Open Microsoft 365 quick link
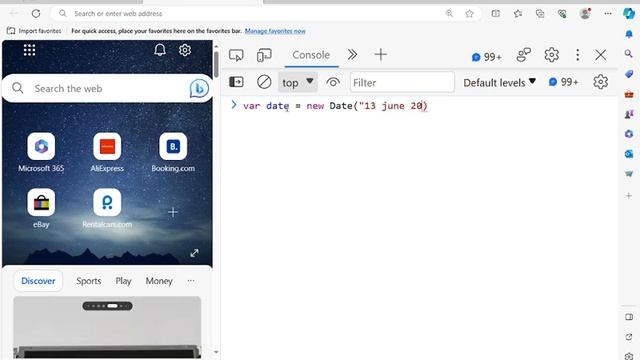 click(x=41, y=152)
